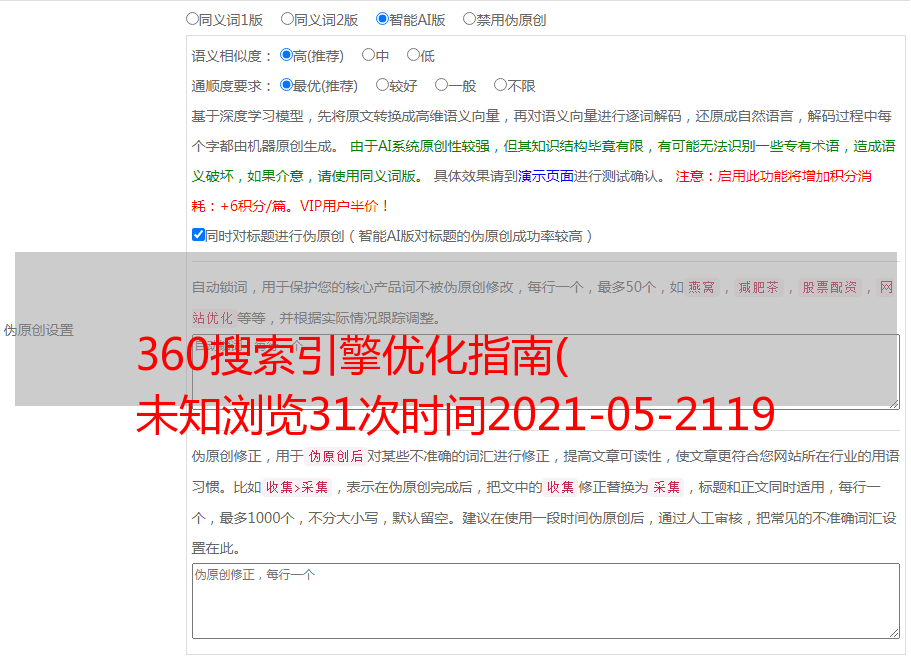911x658 pixels.
Task: Choose the 智能AI版 radio option
Action: pyautogui.click(x=382, y=19)
